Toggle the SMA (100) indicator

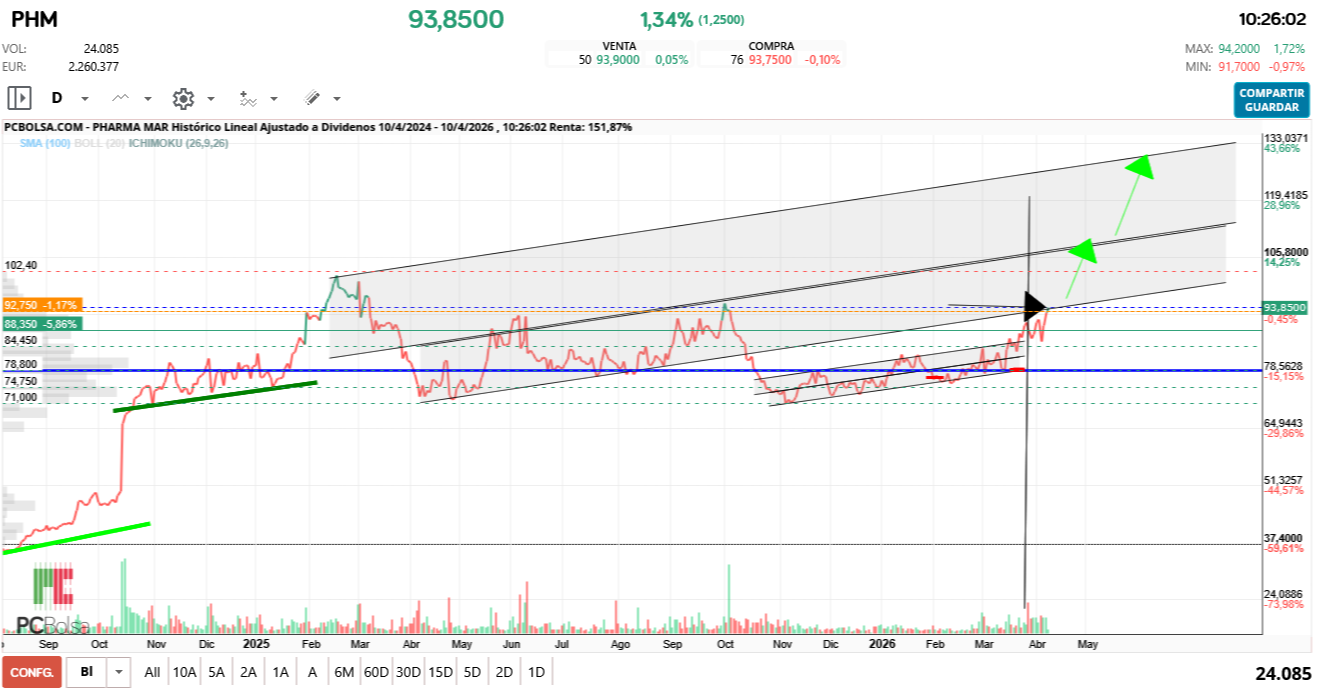pyautogui.click(x=43, y=143)
